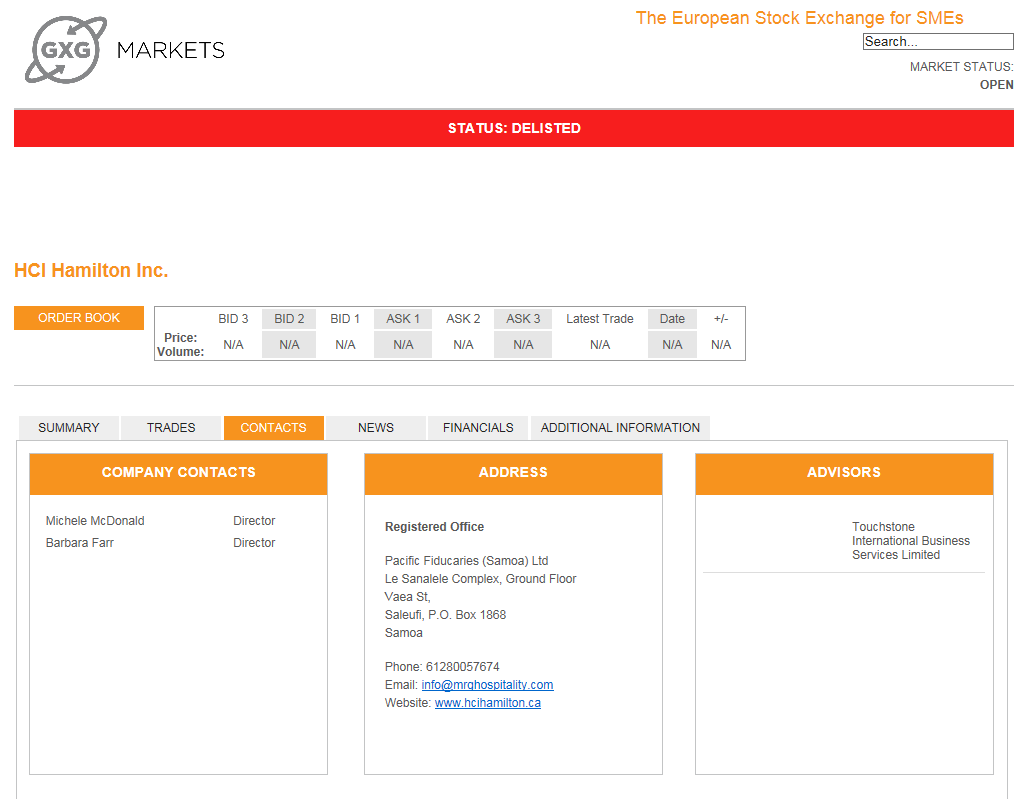The width and height of the screenshot is (1031, 799).
Task: Click the N/A value under Date
Action: coord(672,345)
